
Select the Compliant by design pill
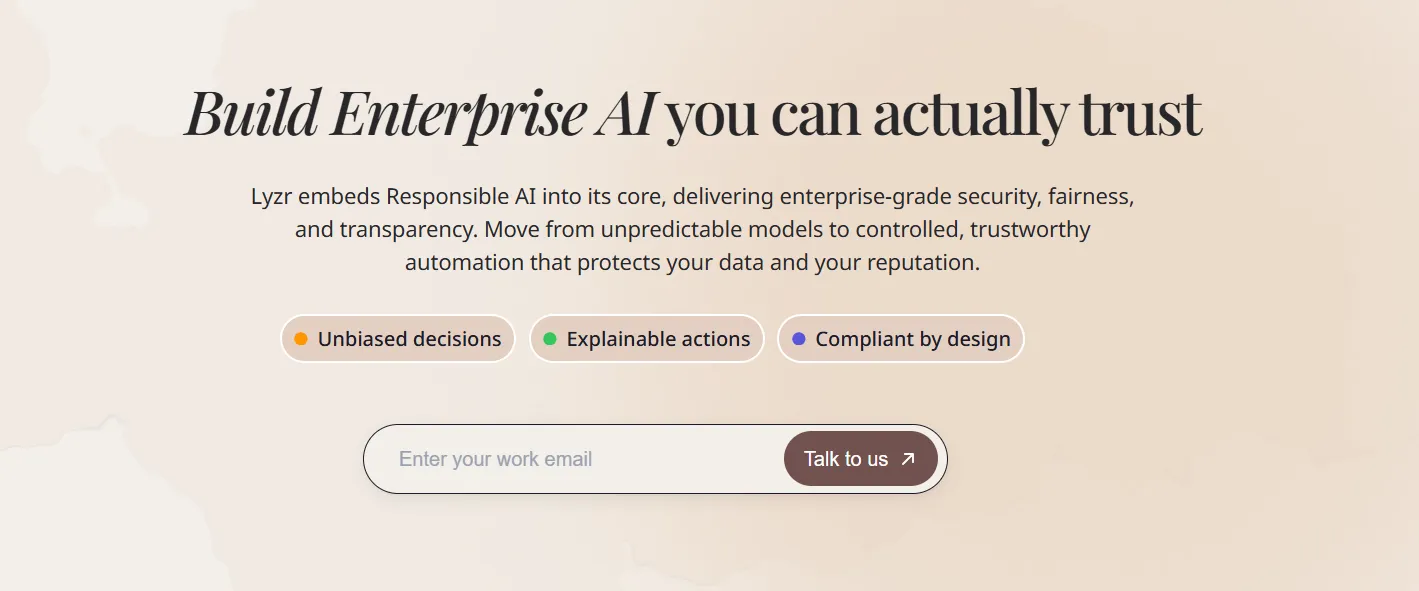coord(901,339)
